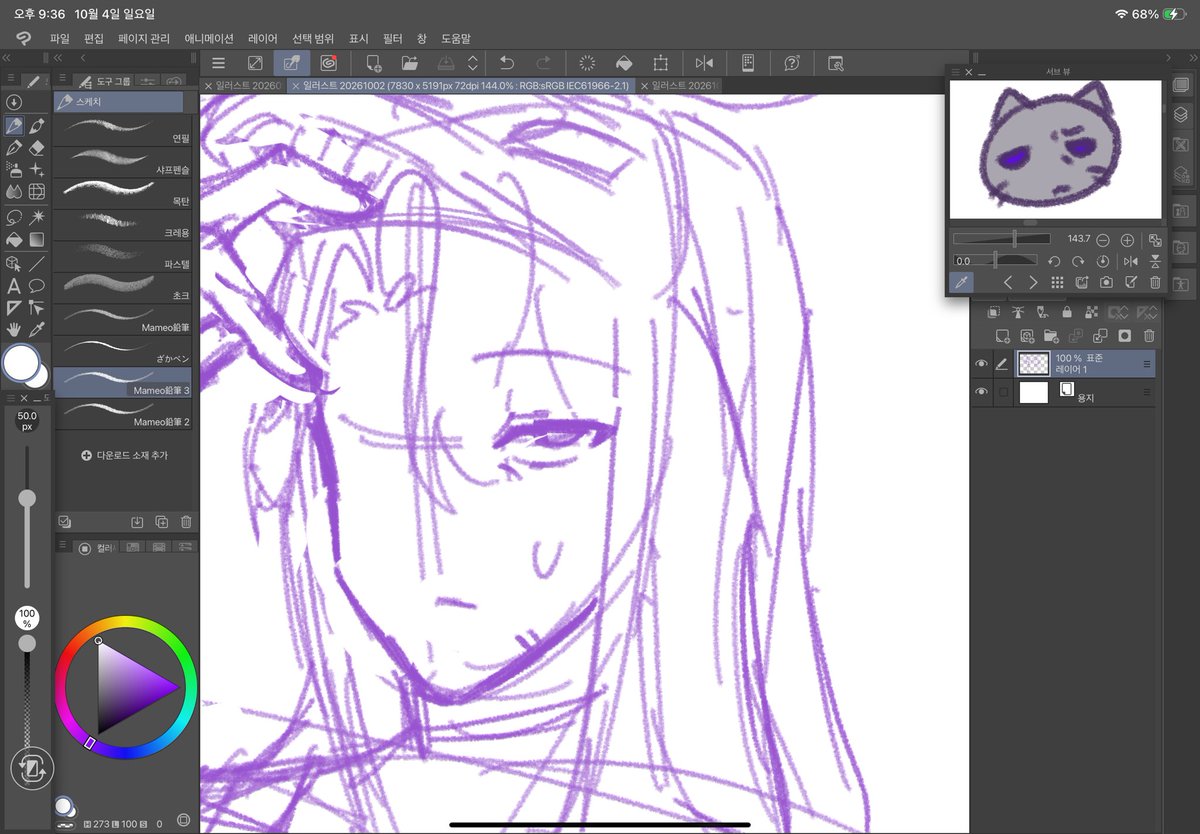This screenshot has height=834, width=1200.
Task: Hide 레이어 1 layer visibility eye
Action: click(x=981, y=363)
